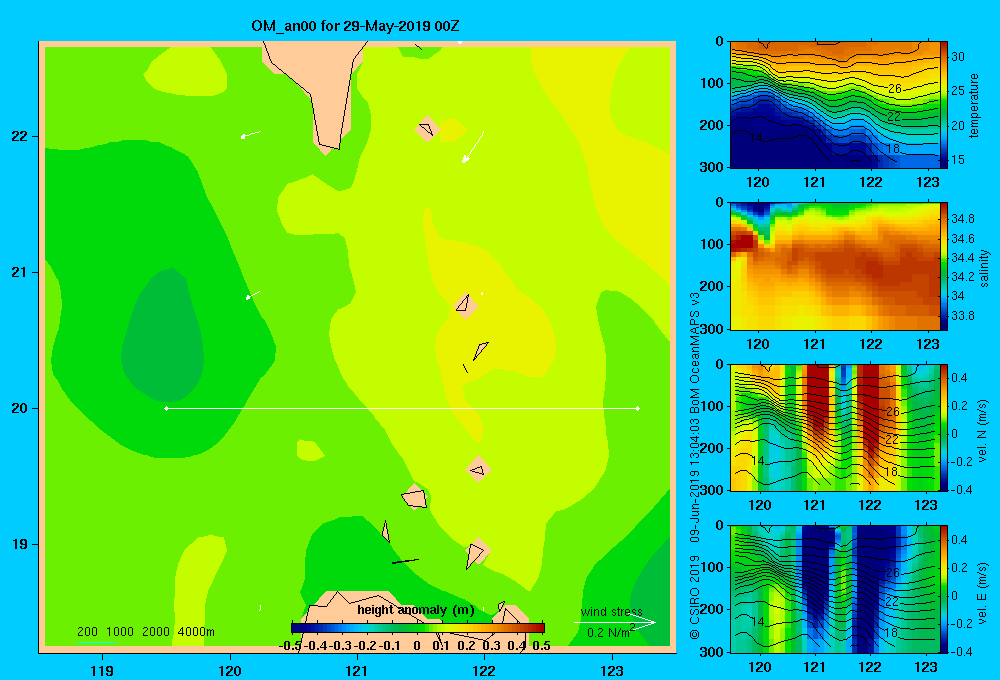Click longitude label "123" below main map
1000x680 pixels.
612,670
